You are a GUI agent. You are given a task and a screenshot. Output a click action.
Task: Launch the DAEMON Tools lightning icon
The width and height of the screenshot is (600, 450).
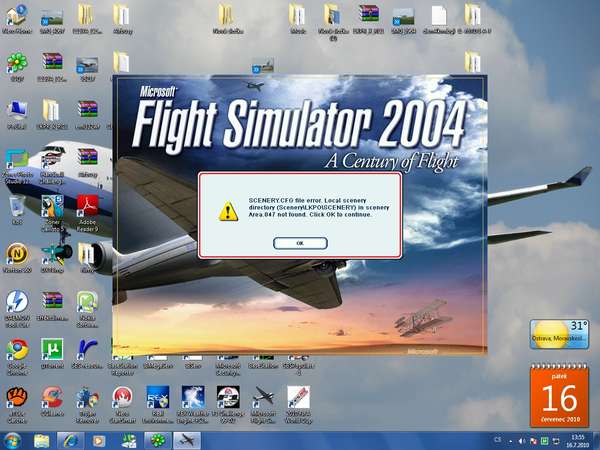click(x=17, y=308)
